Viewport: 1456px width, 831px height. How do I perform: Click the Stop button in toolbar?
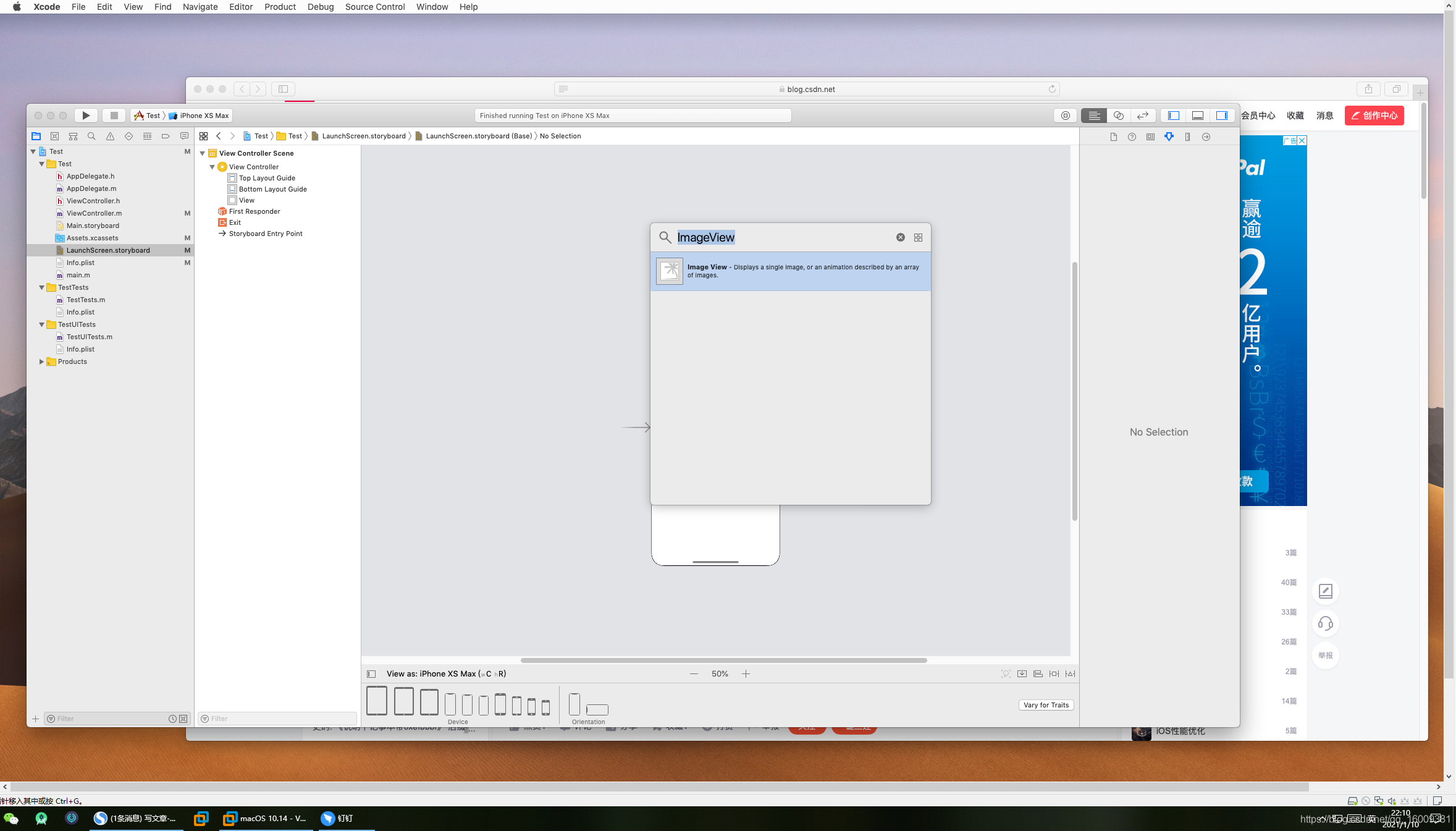pyautogui.click(x=114, y=116)
